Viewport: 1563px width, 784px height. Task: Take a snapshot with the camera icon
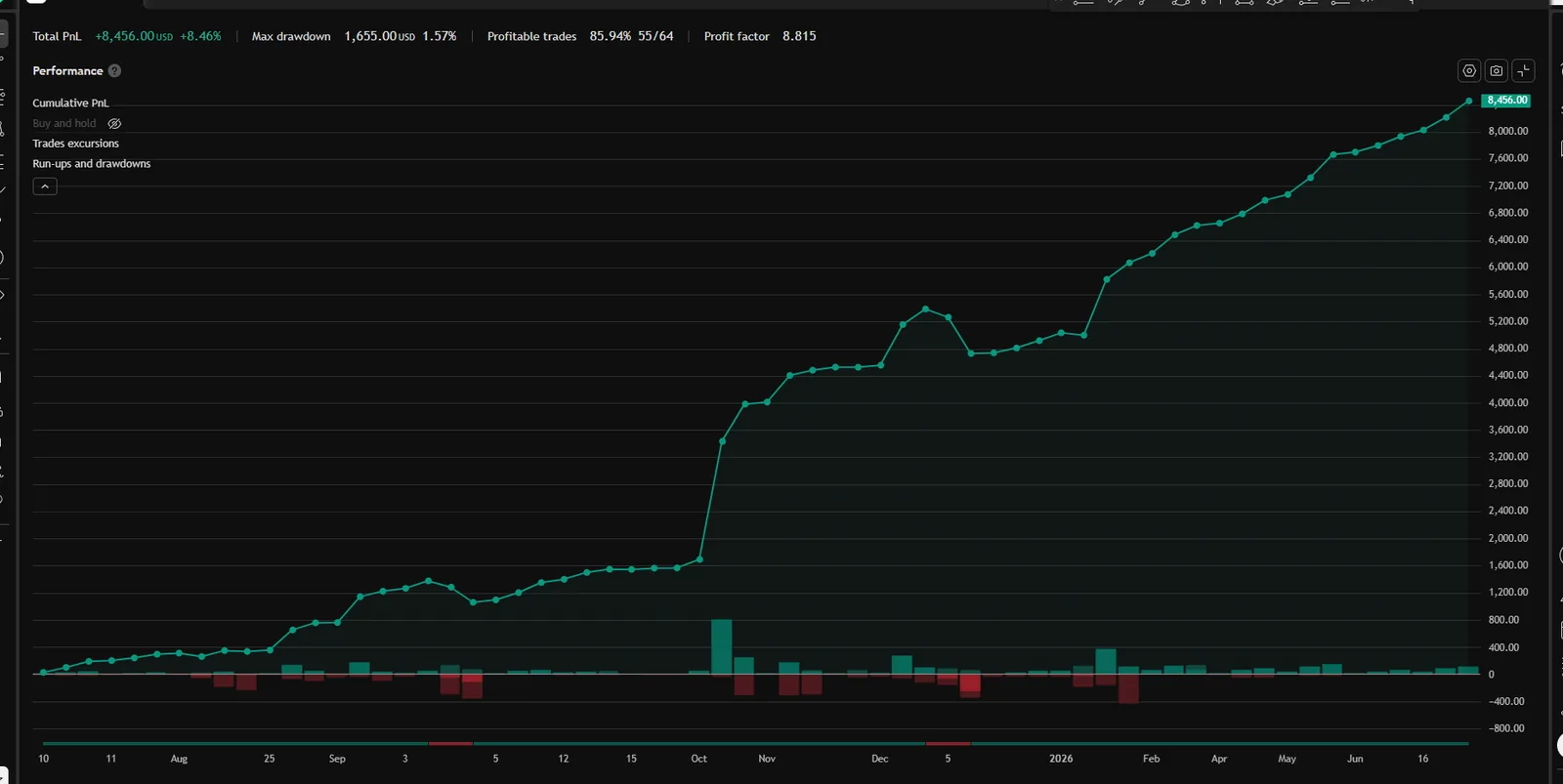click(x=1497, y=71)
